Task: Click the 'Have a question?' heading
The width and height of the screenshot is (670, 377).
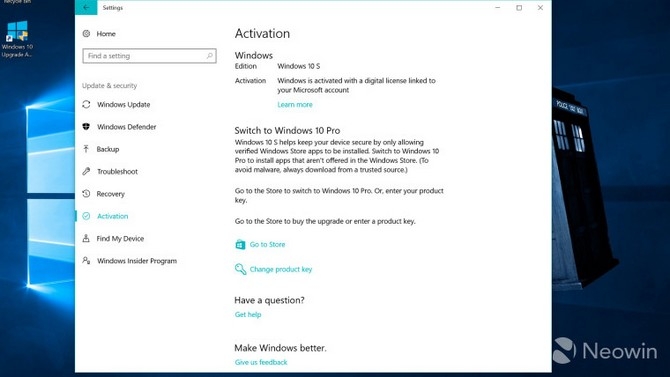Action: click(269, 300)
